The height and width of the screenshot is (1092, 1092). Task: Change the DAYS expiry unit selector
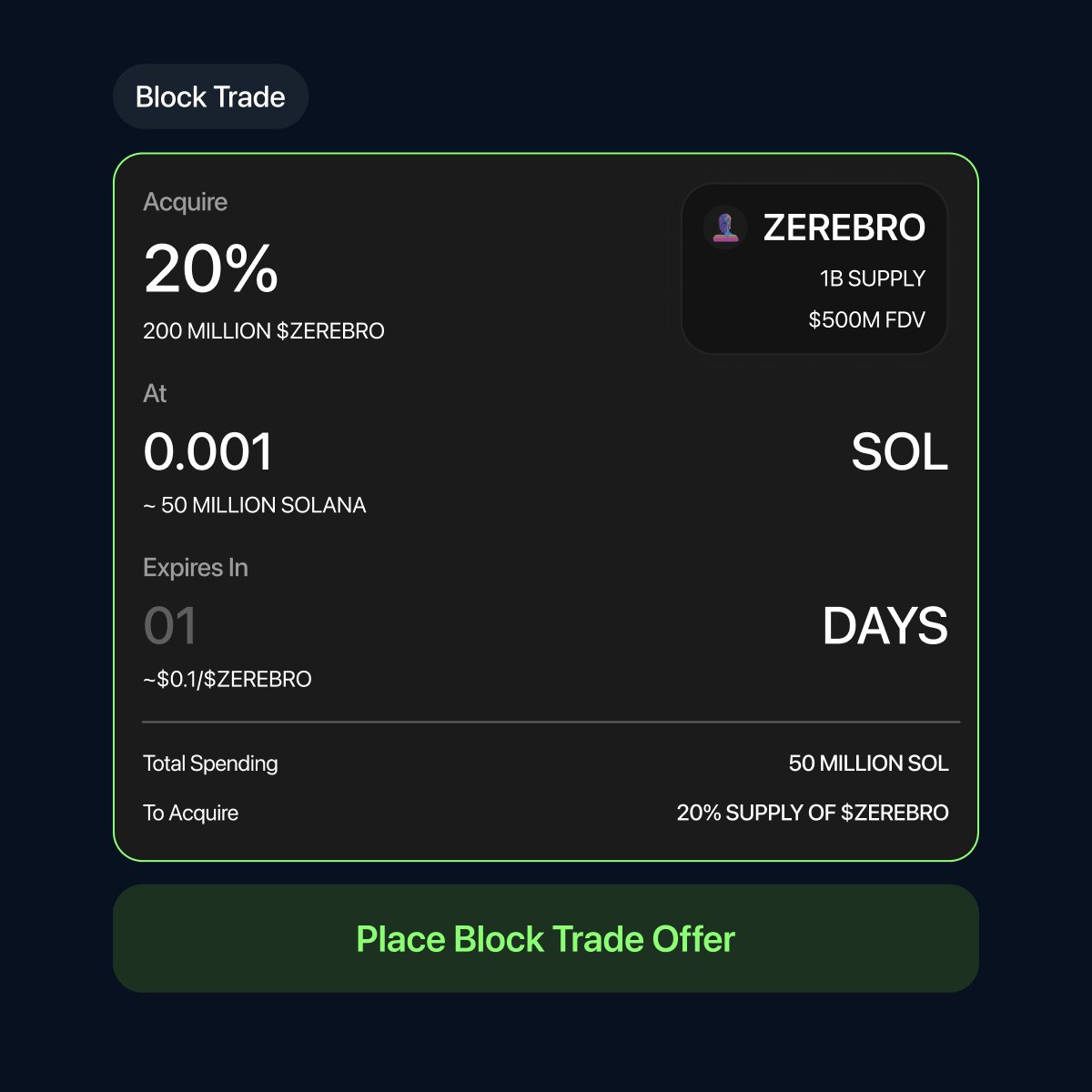pos(885,626)
